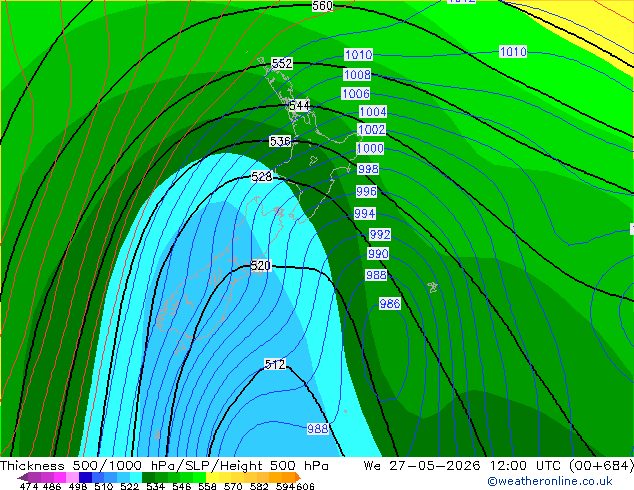Select the 1004 isobar pressure label

(x=373, y=112)
